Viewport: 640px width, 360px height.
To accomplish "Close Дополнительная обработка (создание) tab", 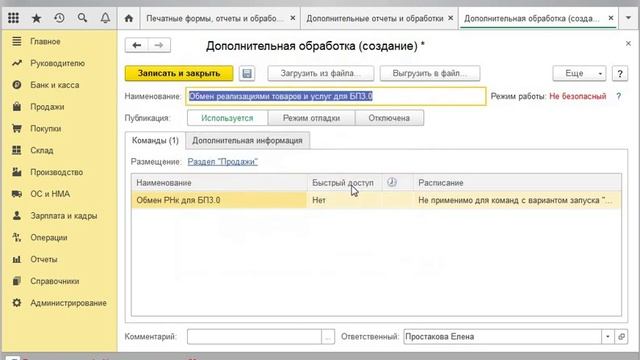I will coord(611,18).
